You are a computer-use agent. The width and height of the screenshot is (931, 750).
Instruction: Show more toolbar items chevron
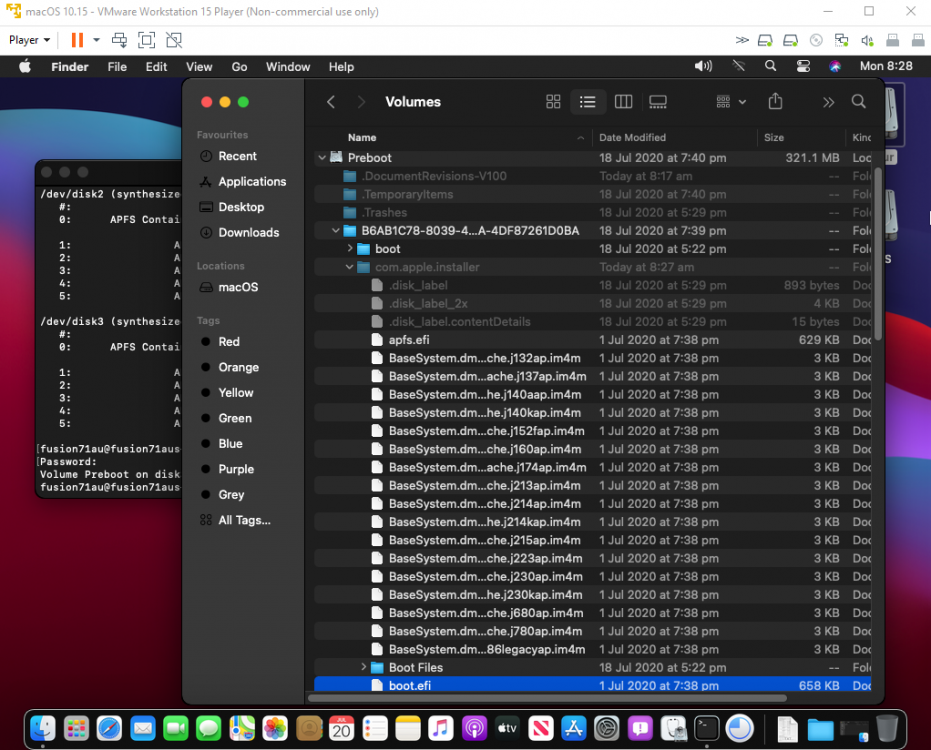tap(828, 102)
